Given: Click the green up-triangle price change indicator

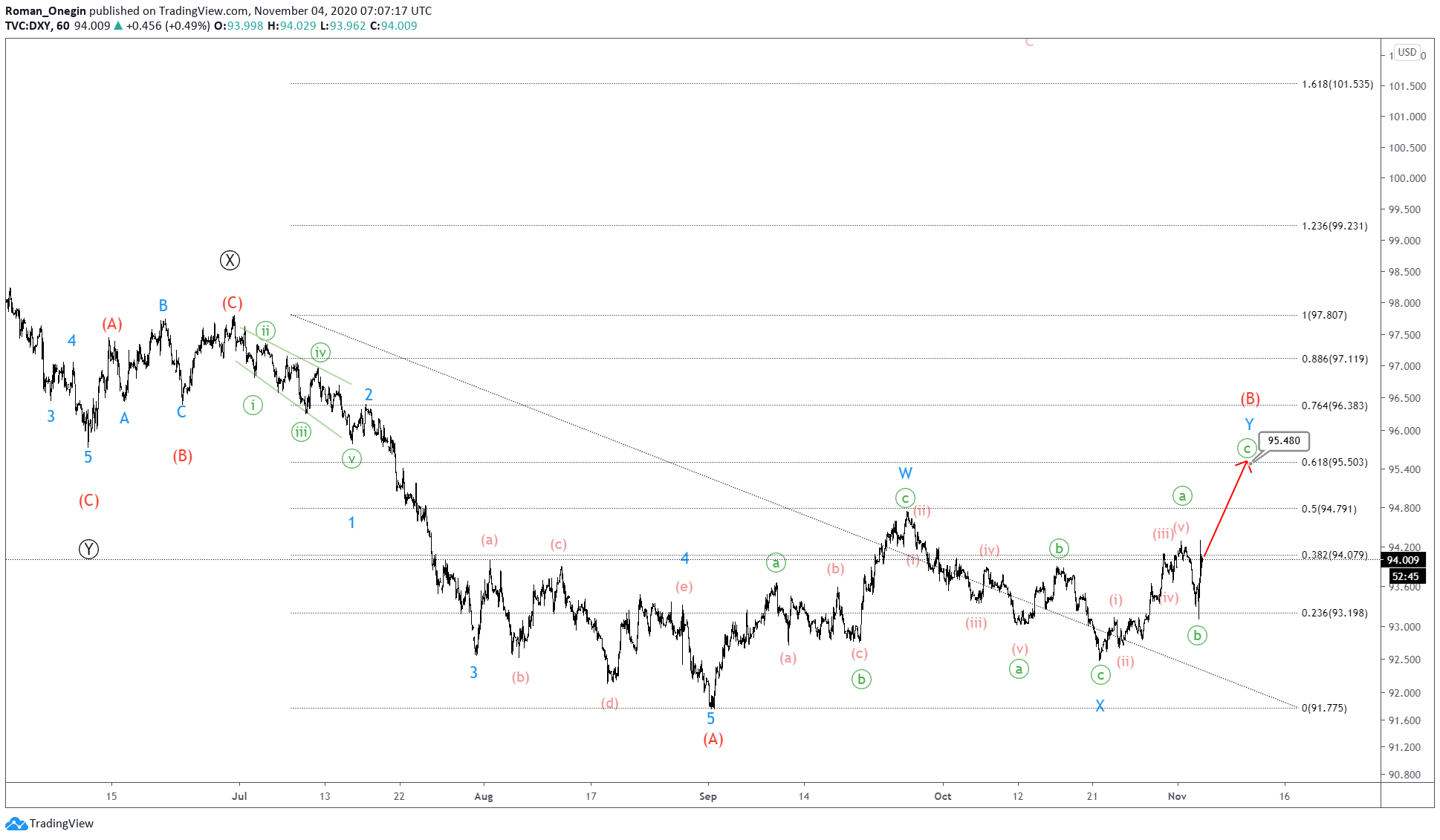Looking at the screenshot, I should [117, 25].
